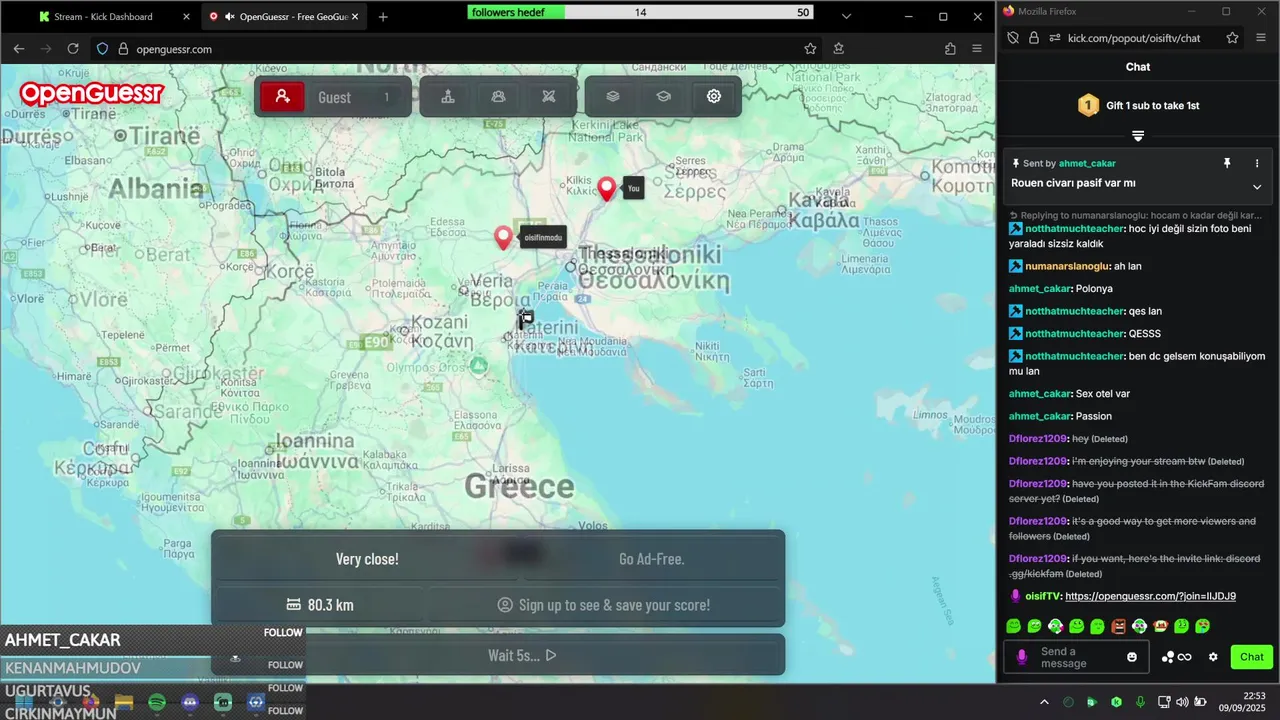
Task: Click the volume icon in system tray
Action: (x=1183, y=702)
